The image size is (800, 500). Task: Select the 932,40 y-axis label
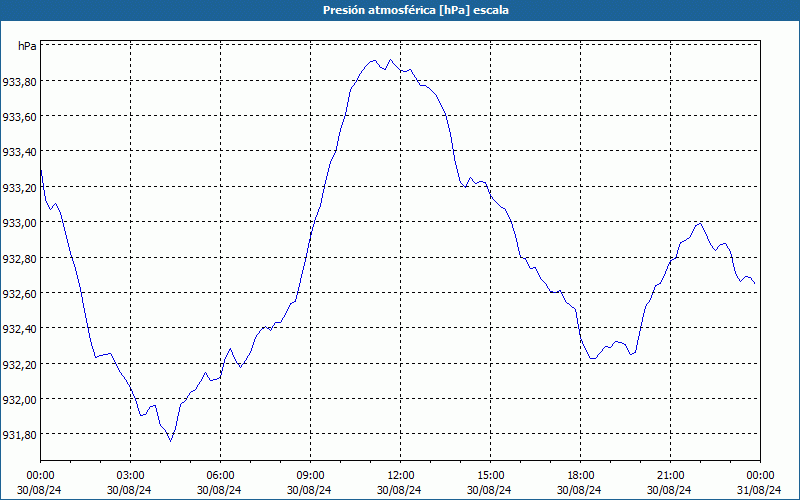(x=19, y=329)
